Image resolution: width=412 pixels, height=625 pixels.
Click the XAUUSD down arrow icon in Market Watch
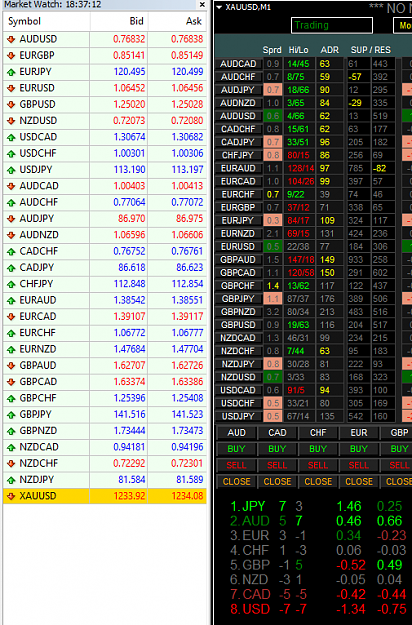tap(11, 497)
